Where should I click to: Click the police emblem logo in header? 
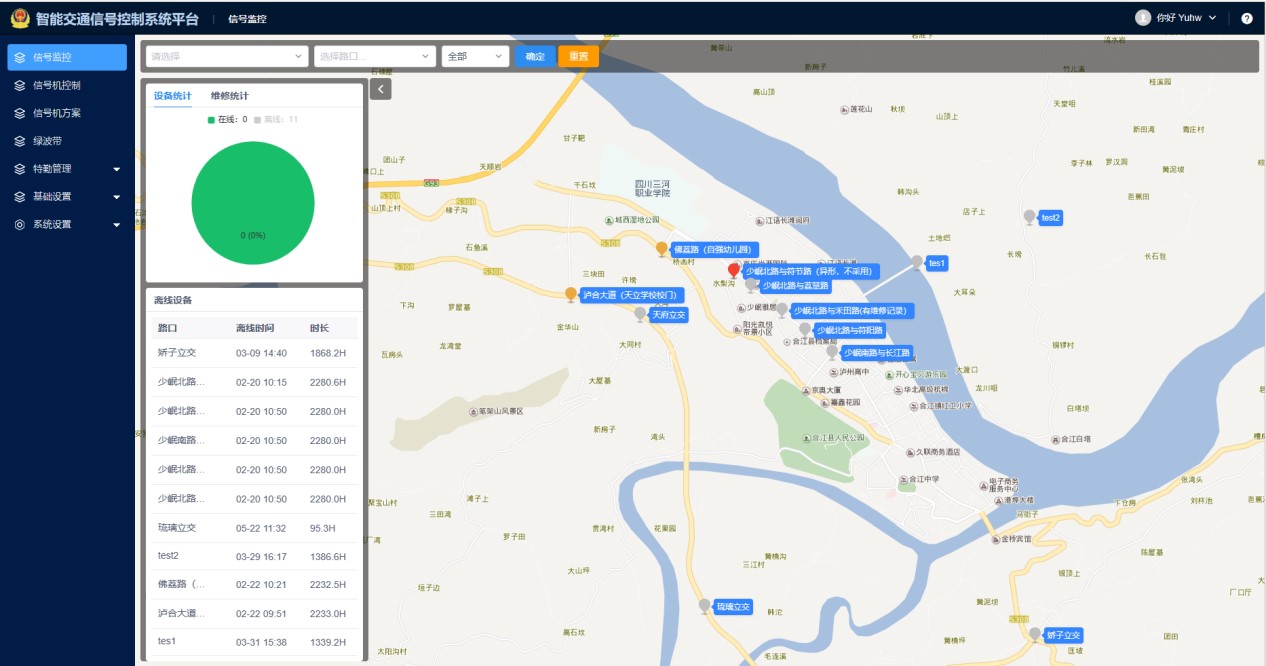click(x=20, y=19)
